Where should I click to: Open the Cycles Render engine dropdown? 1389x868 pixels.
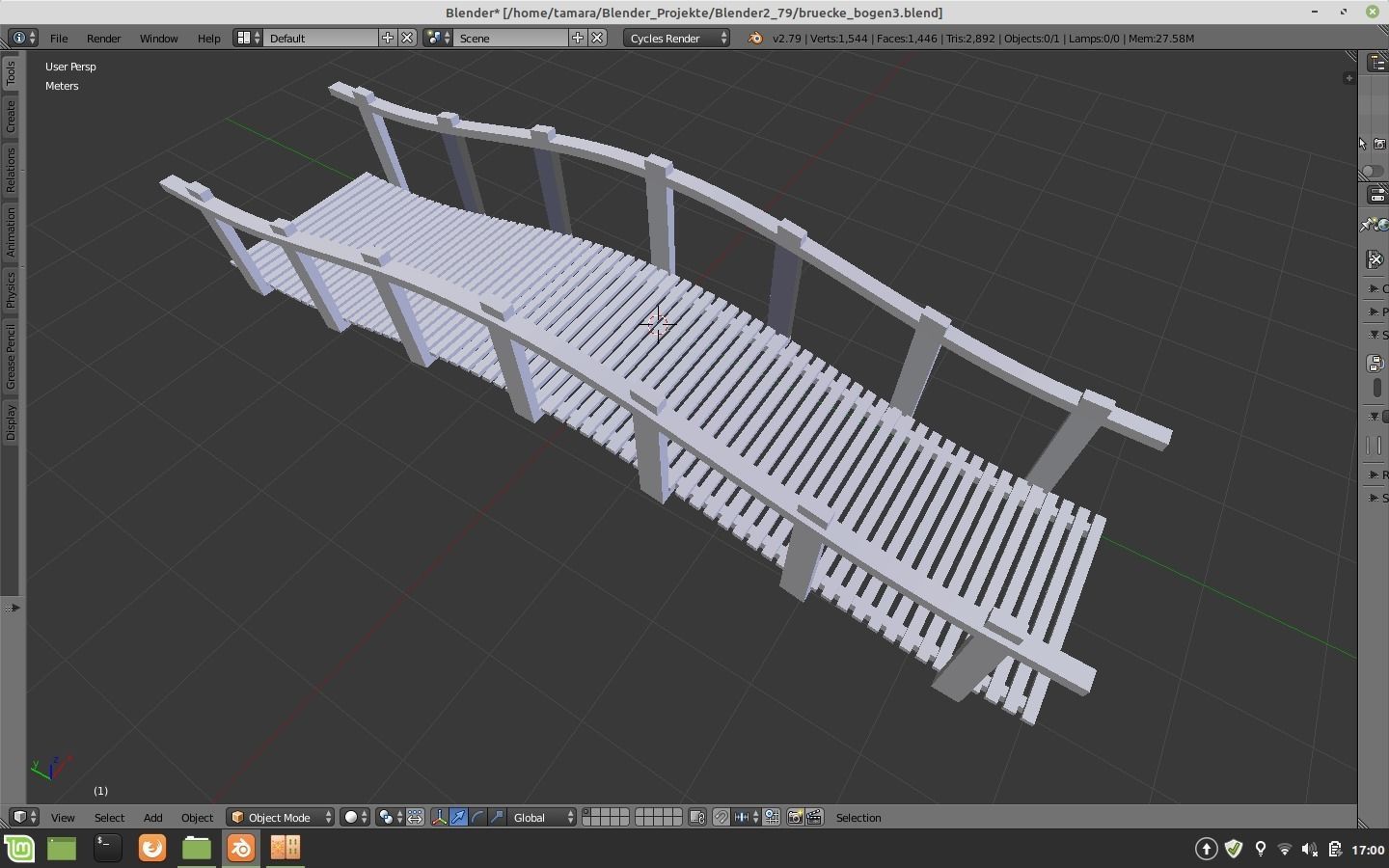pyautogui.click(x=677, y=38)
